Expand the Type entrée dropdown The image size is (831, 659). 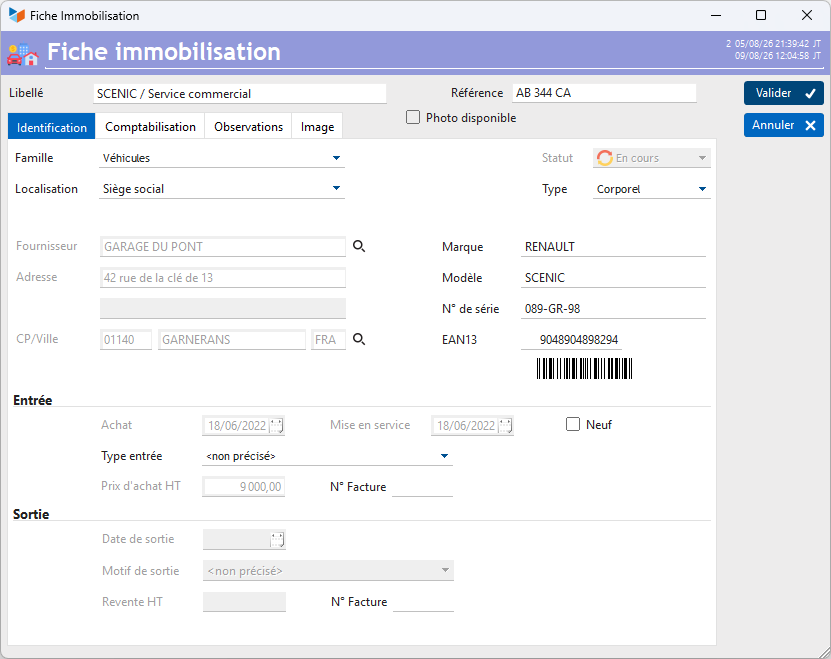[444, 456]
